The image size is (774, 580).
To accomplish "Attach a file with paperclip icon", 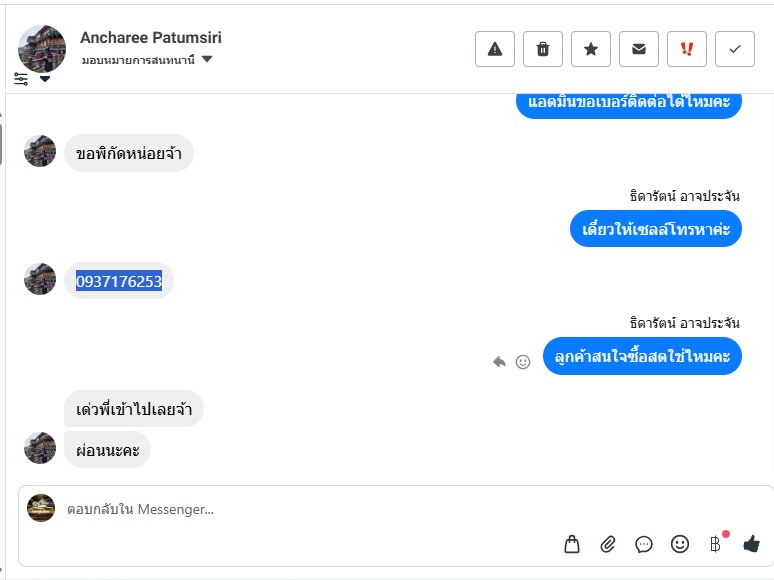I will 608,544.
